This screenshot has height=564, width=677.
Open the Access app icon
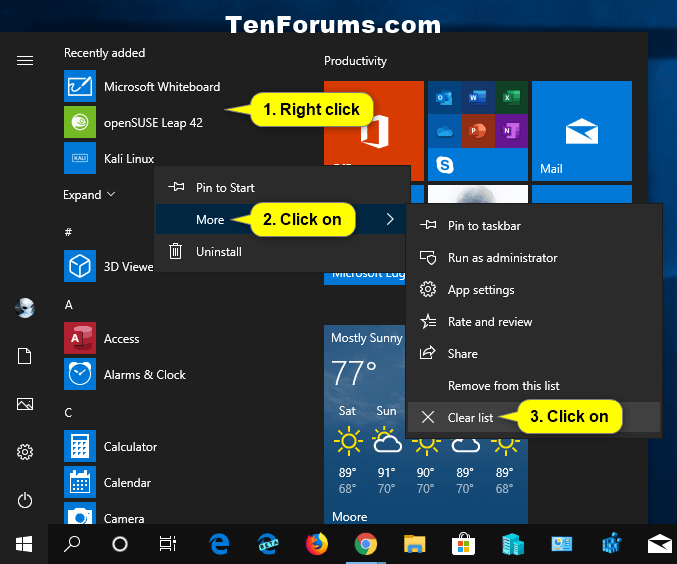click(80, 338)
